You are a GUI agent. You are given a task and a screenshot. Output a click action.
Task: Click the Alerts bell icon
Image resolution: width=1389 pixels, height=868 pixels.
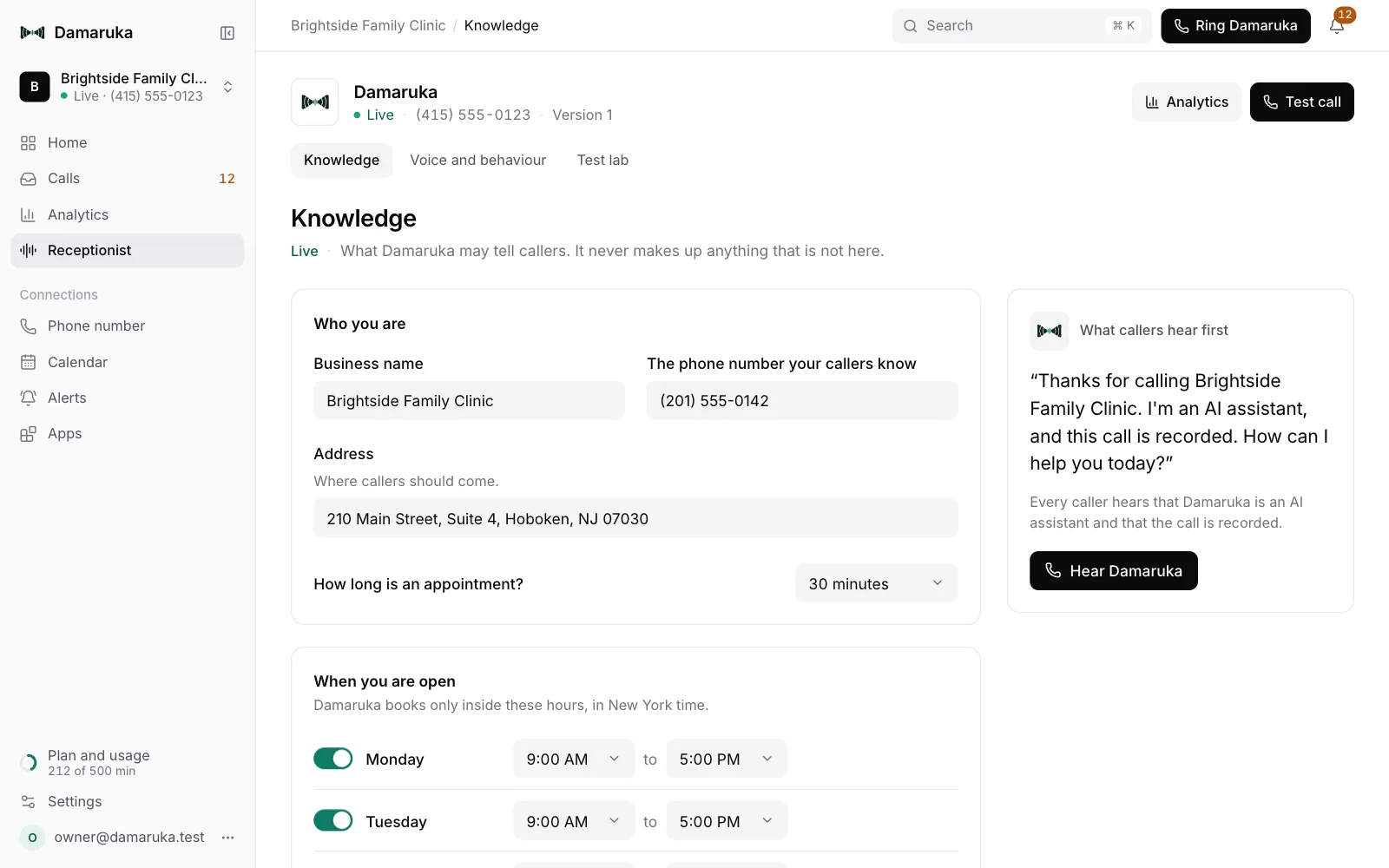29,398
